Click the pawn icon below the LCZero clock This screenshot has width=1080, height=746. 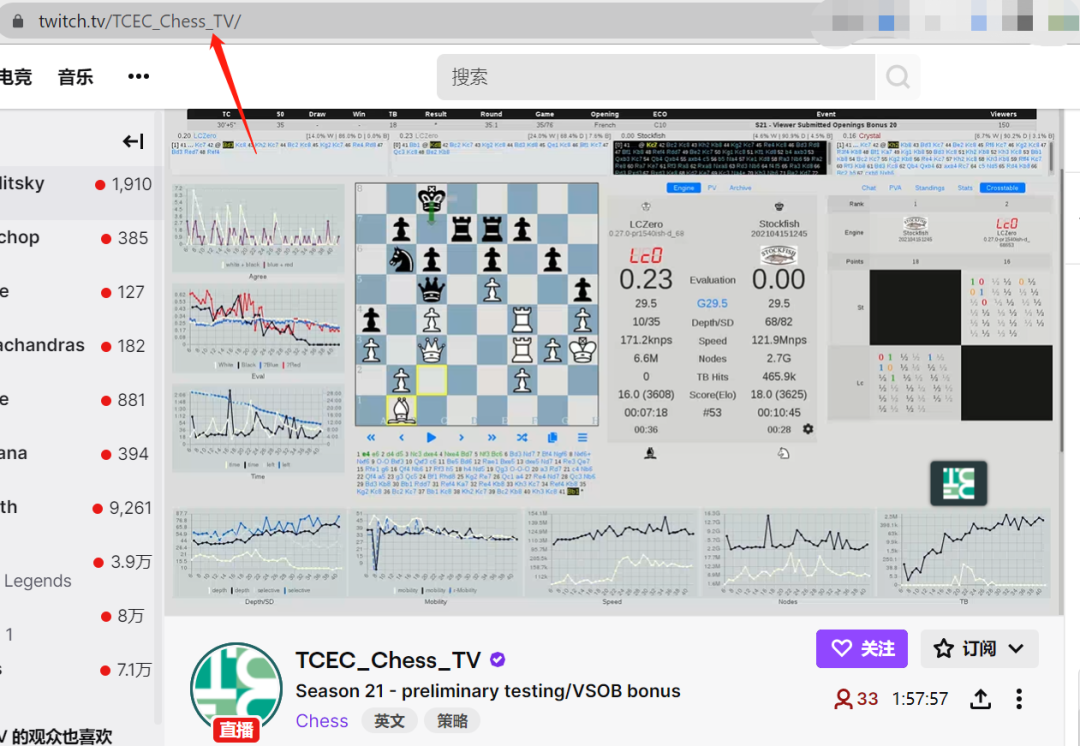[x=650, y=453]
